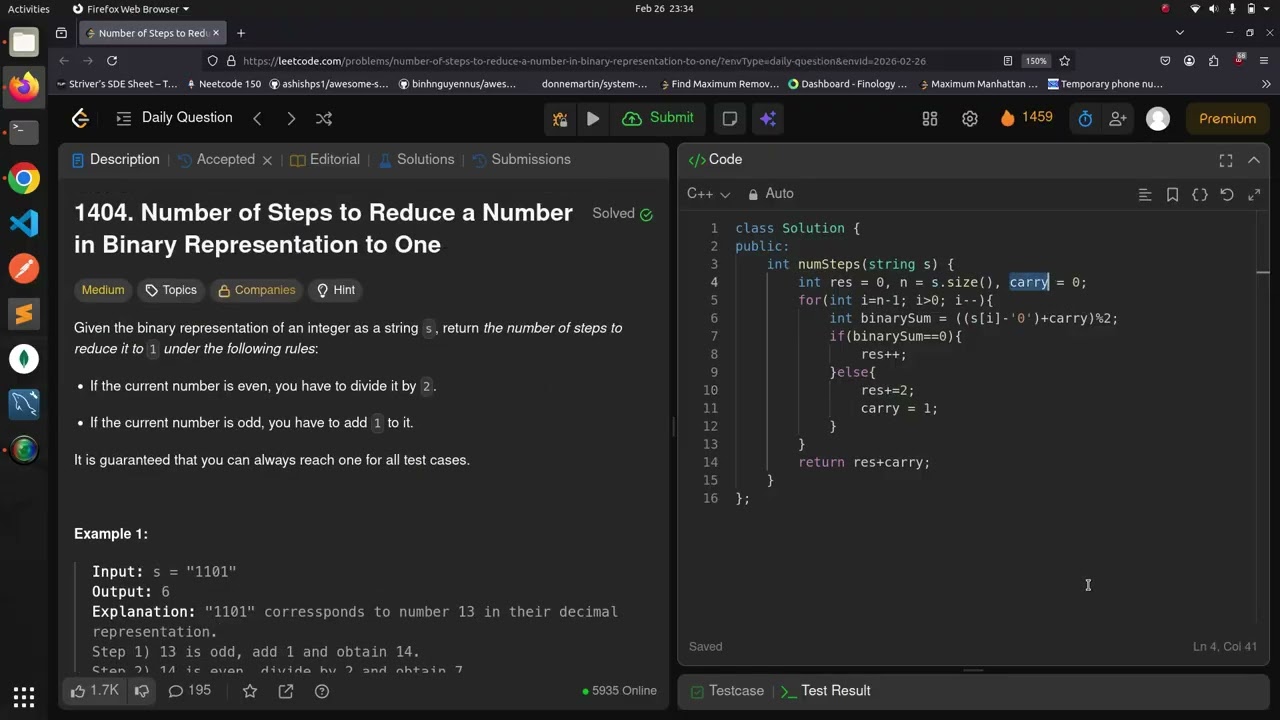Collapse the Code panel chevron
The width and height of the screenshot is (1280, 720).
(1254, 160)
